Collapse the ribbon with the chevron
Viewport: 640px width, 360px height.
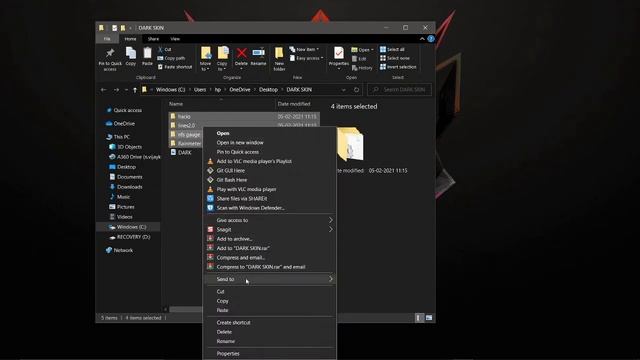coord(422,39)
